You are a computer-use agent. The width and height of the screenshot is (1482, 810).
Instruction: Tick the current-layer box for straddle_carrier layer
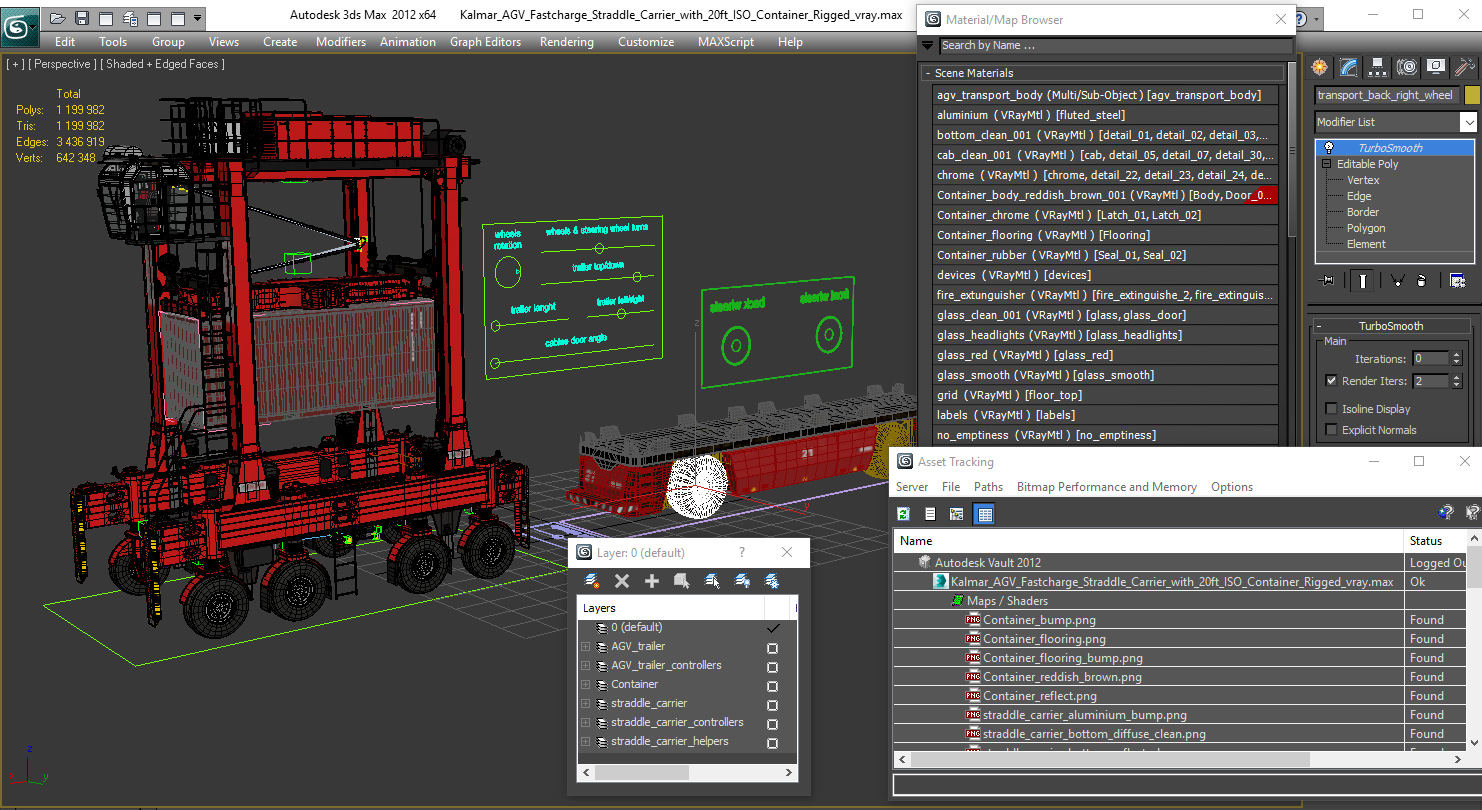pos(772,705)
